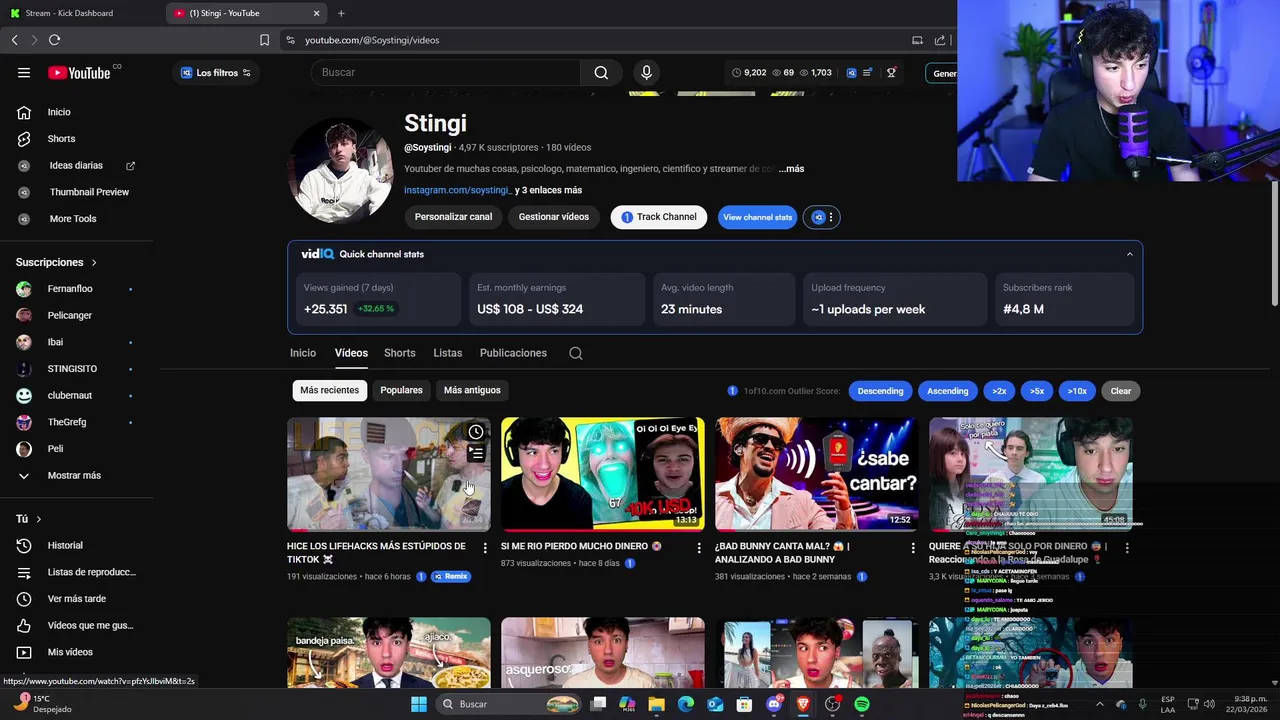Viewport: 1280px width, 720px height.
Task: Switch to the Publicaciones channel tab
Action: (x=513, y=353)
